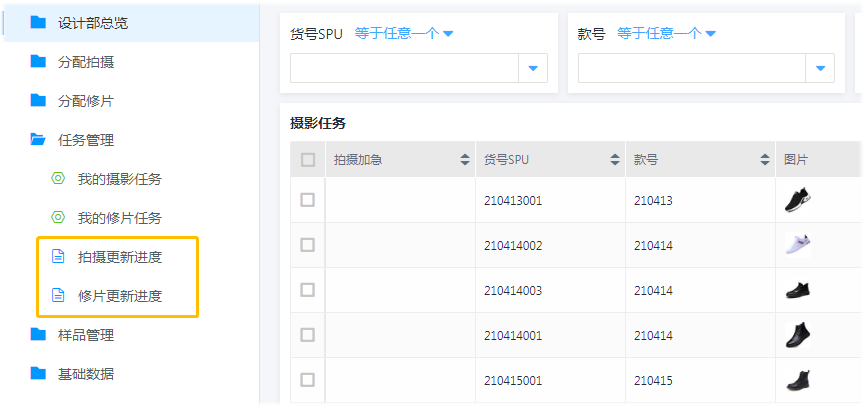
Task: Click the 拍摄更新进度 document icon
Action: click(x=58, y=257)
